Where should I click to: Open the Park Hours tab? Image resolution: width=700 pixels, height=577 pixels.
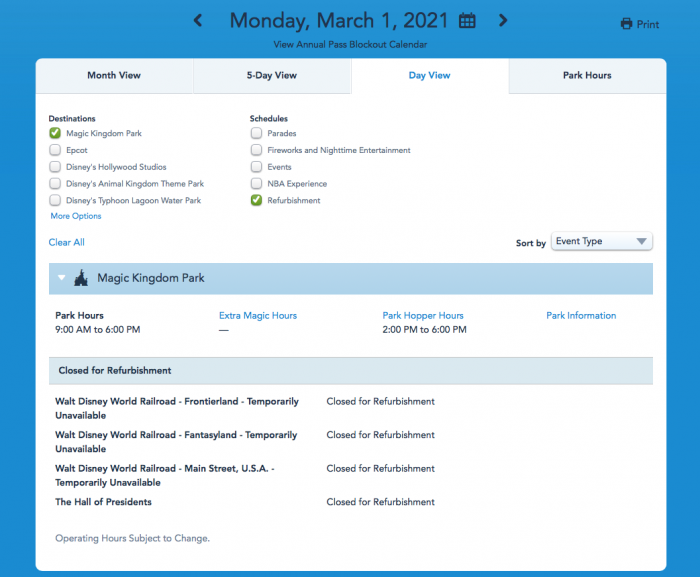(x=587, y=75)
